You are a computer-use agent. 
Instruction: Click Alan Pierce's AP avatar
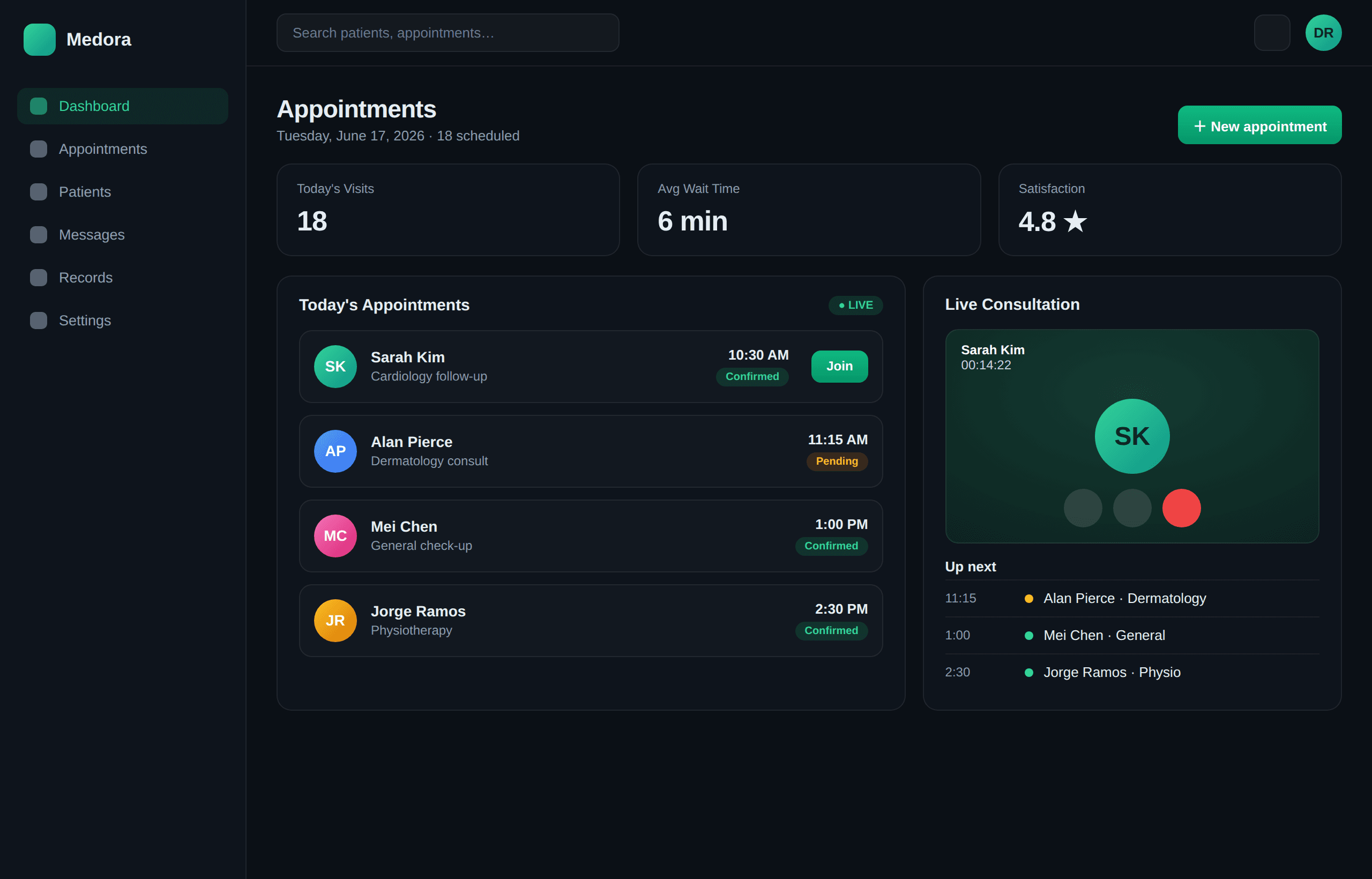click(x=335, y=451)
